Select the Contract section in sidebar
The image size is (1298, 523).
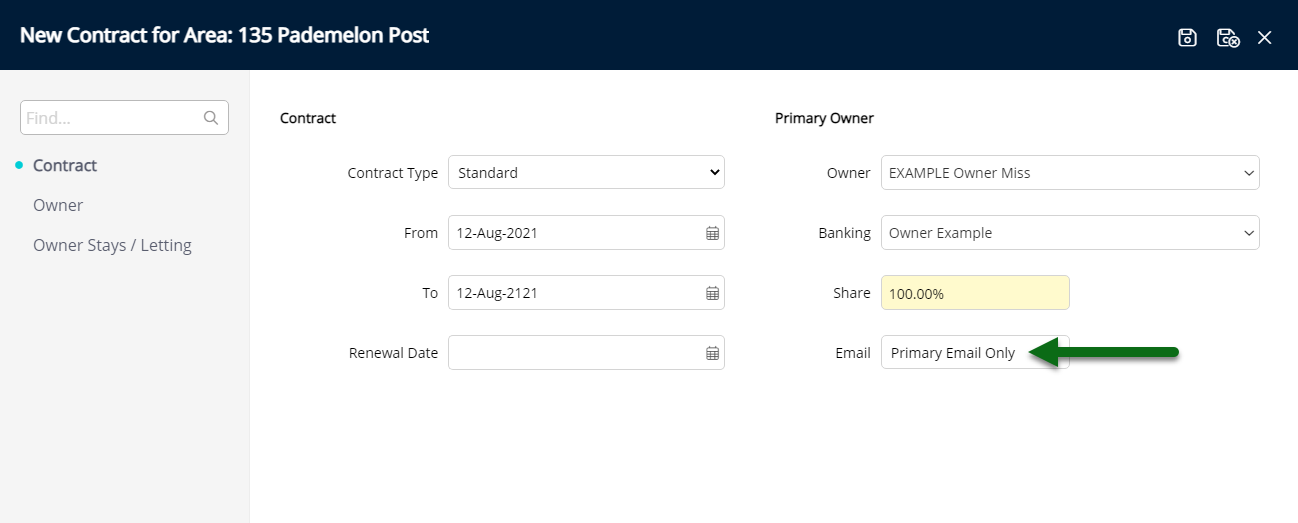[65, 165]
